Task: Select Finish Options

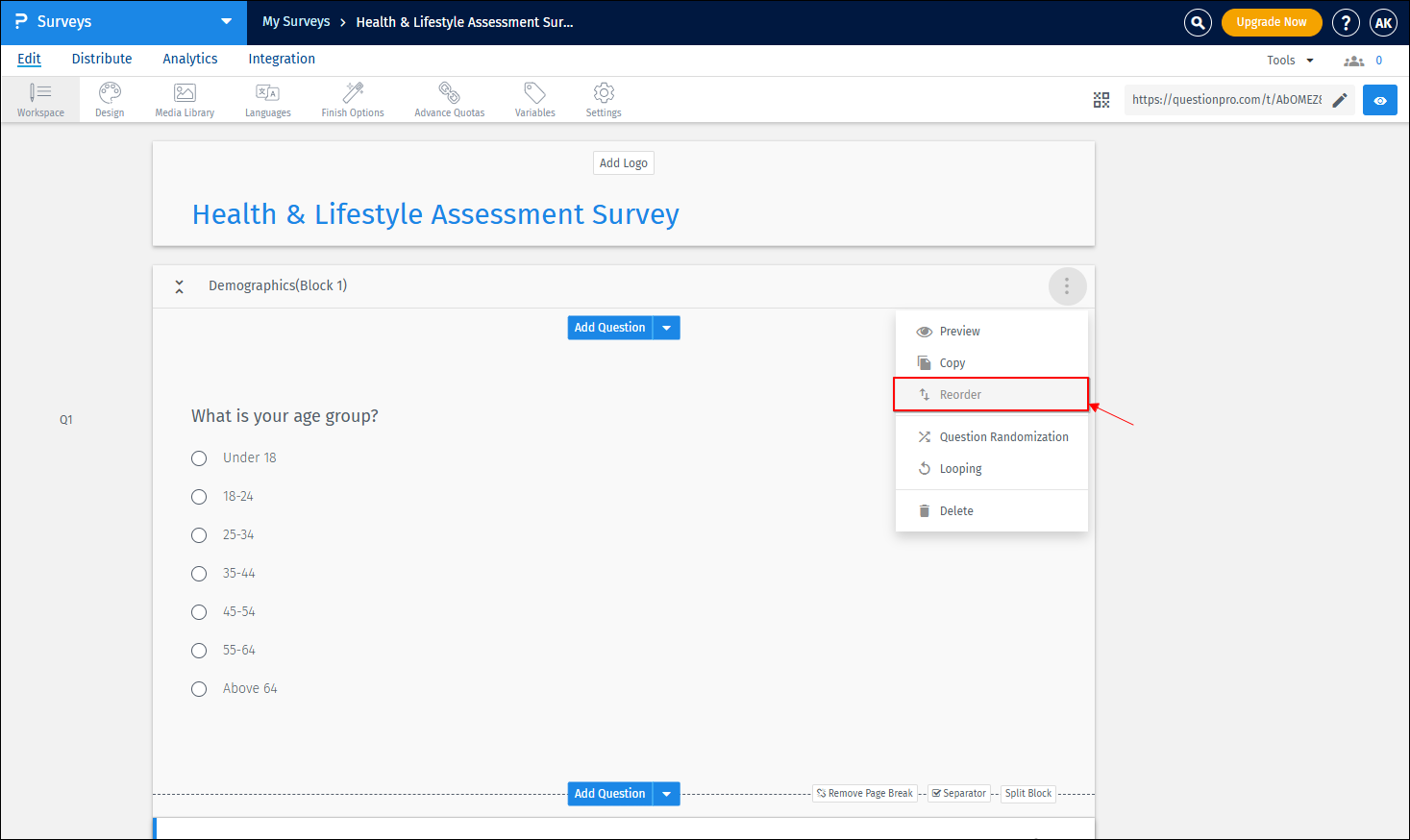Action: click(x=352, y=99)
